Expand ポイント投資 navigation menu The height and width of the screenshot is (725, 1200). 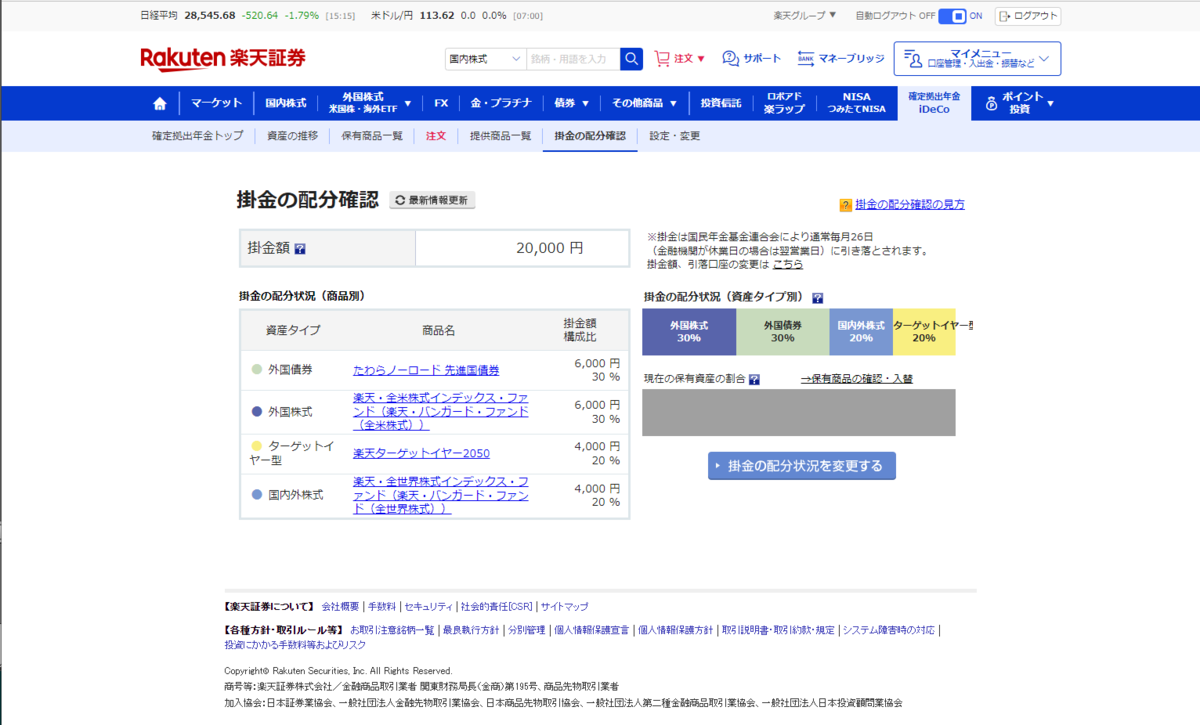(x=1019, y=103)
